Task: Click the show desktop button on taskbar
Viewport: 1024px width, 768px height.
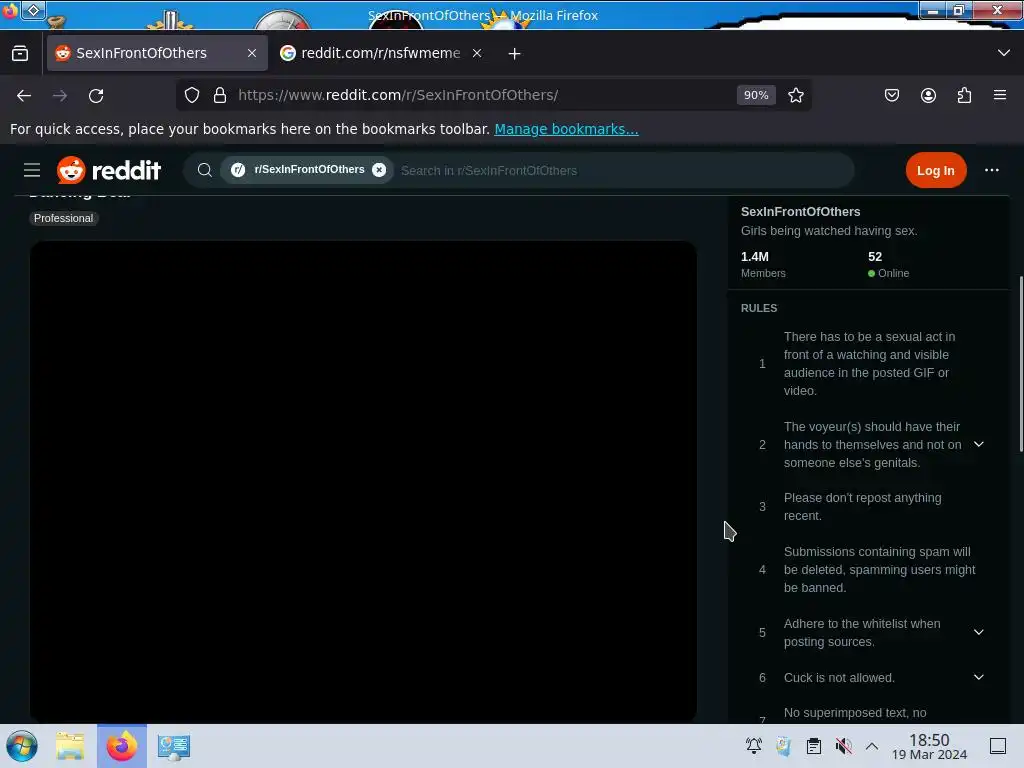Action: click(x=998, y=746)
